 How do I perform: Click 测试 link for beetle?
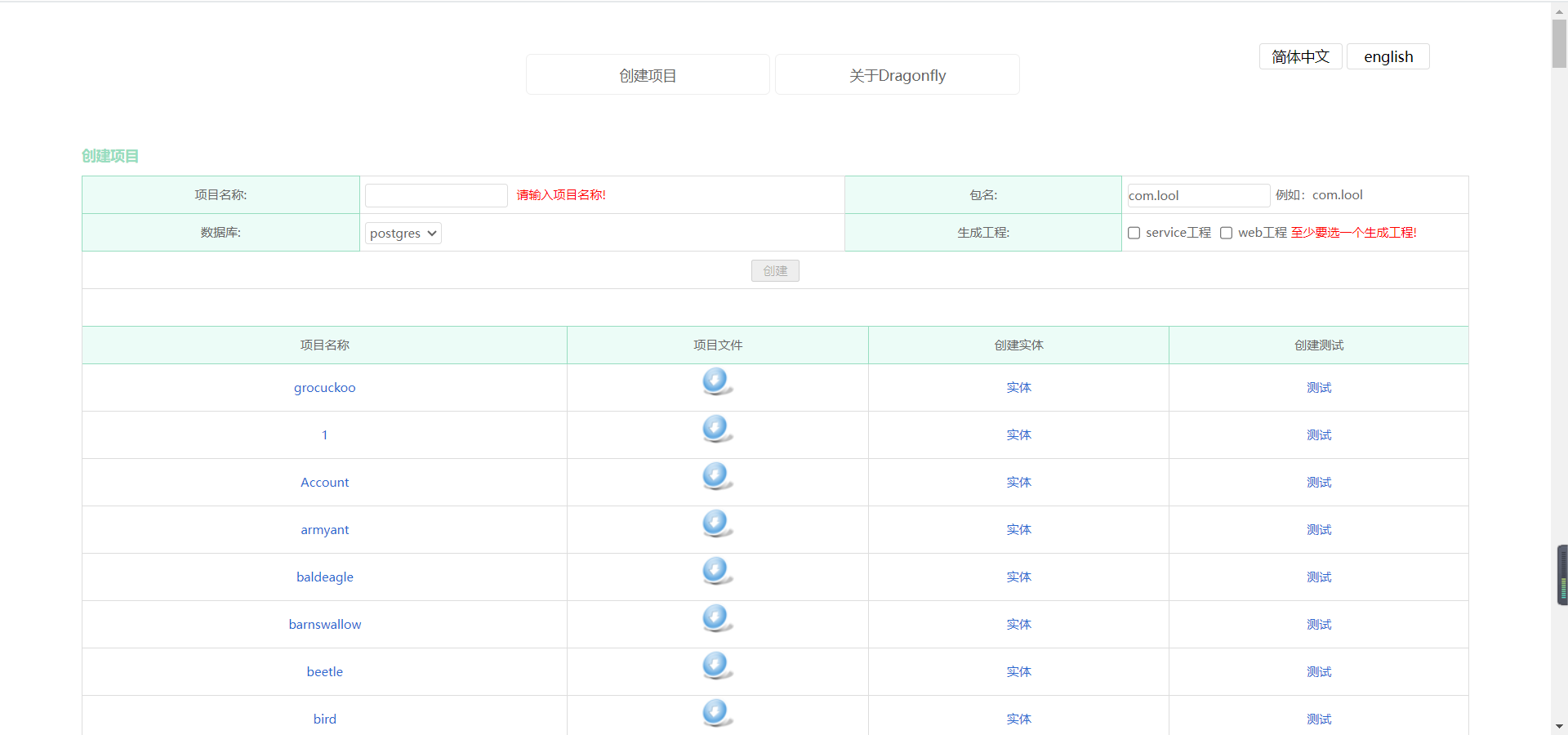click(x=1319, y=672)
